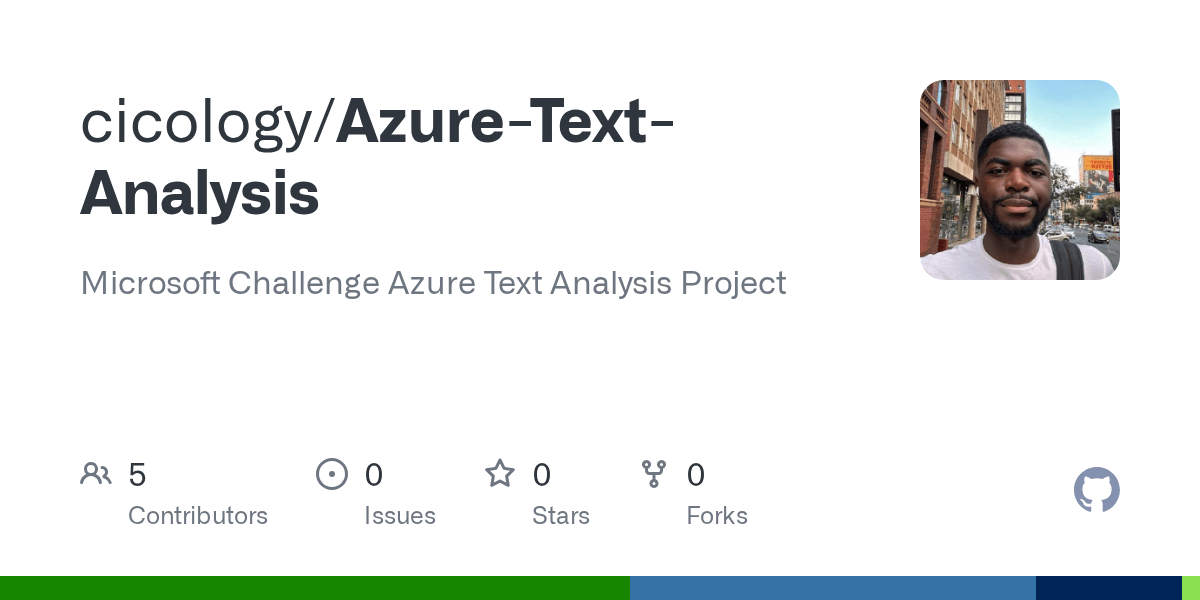
Task: Click the Forks branch icon
Action: 654,474
